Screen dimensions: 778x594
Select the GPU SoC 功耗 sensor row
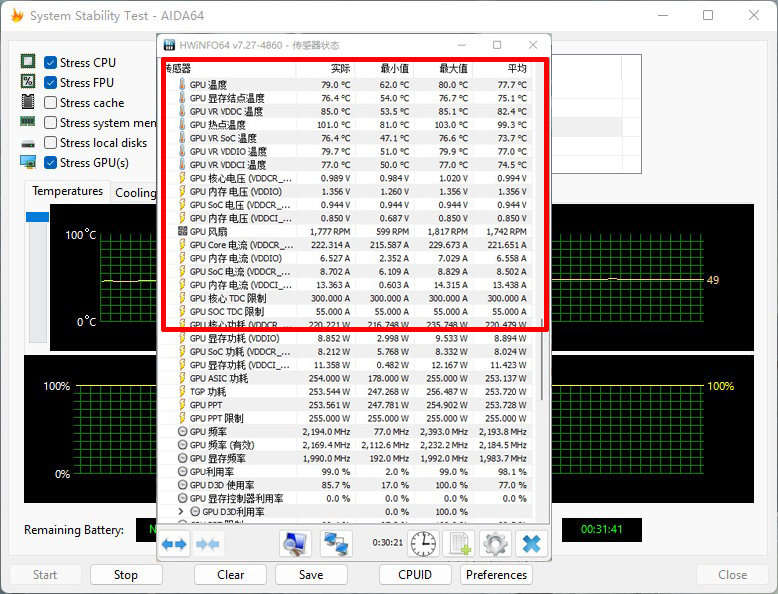click(345, 351)
